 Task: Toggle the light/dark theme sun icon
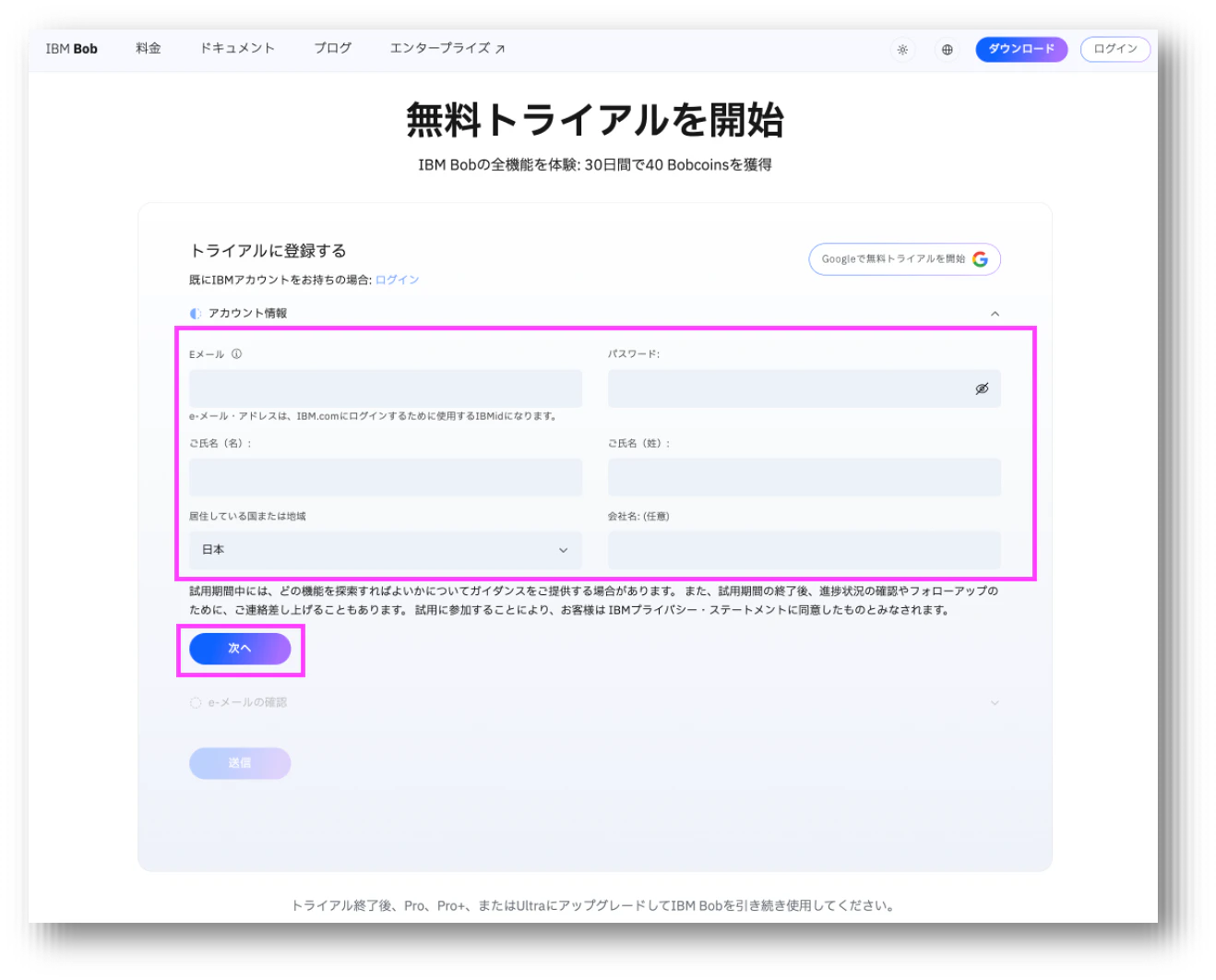(x=902, y=50)
